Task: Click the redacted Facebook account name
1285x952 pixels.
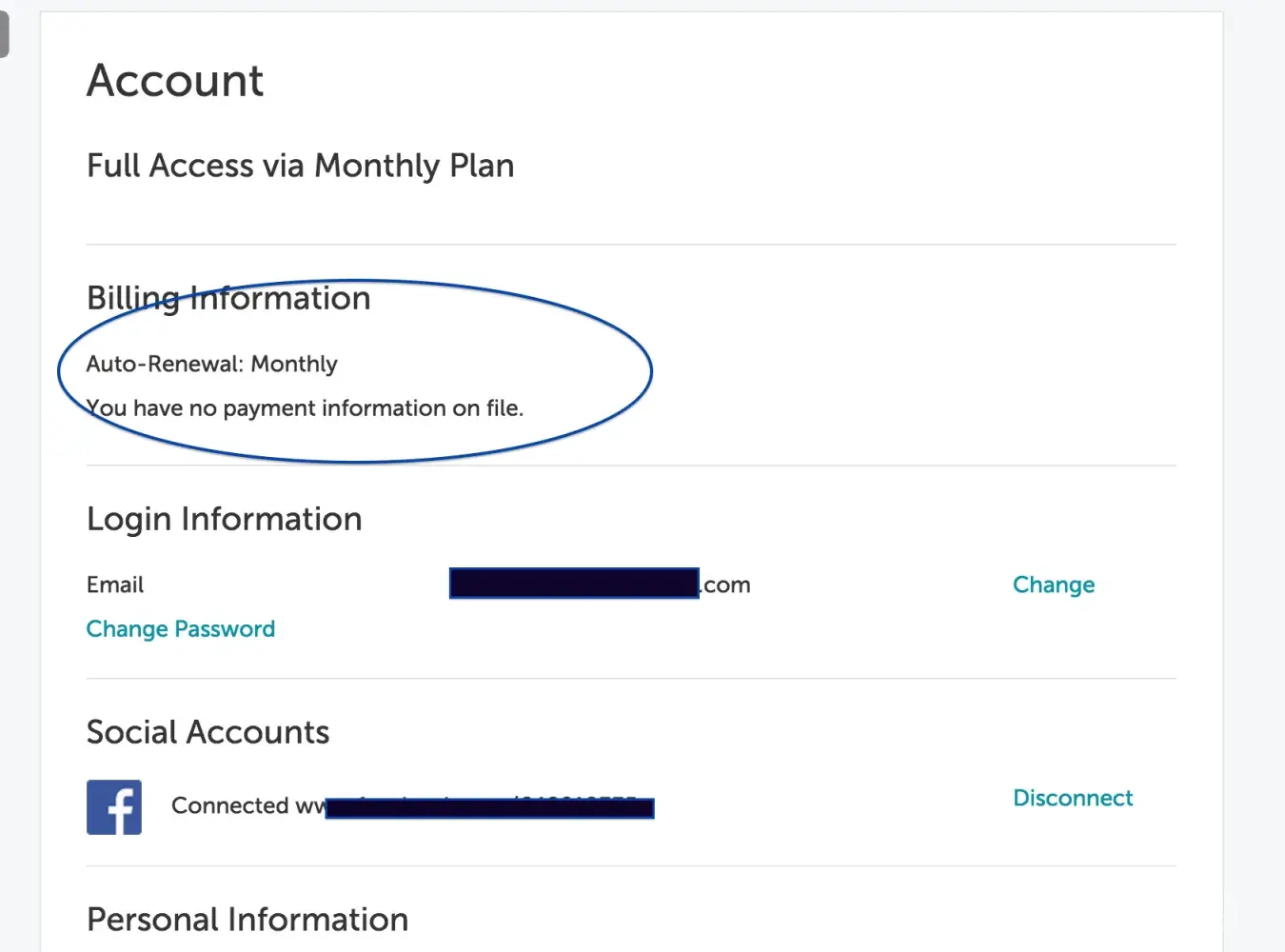Action: pyautogui.click(x=489, y=808)
